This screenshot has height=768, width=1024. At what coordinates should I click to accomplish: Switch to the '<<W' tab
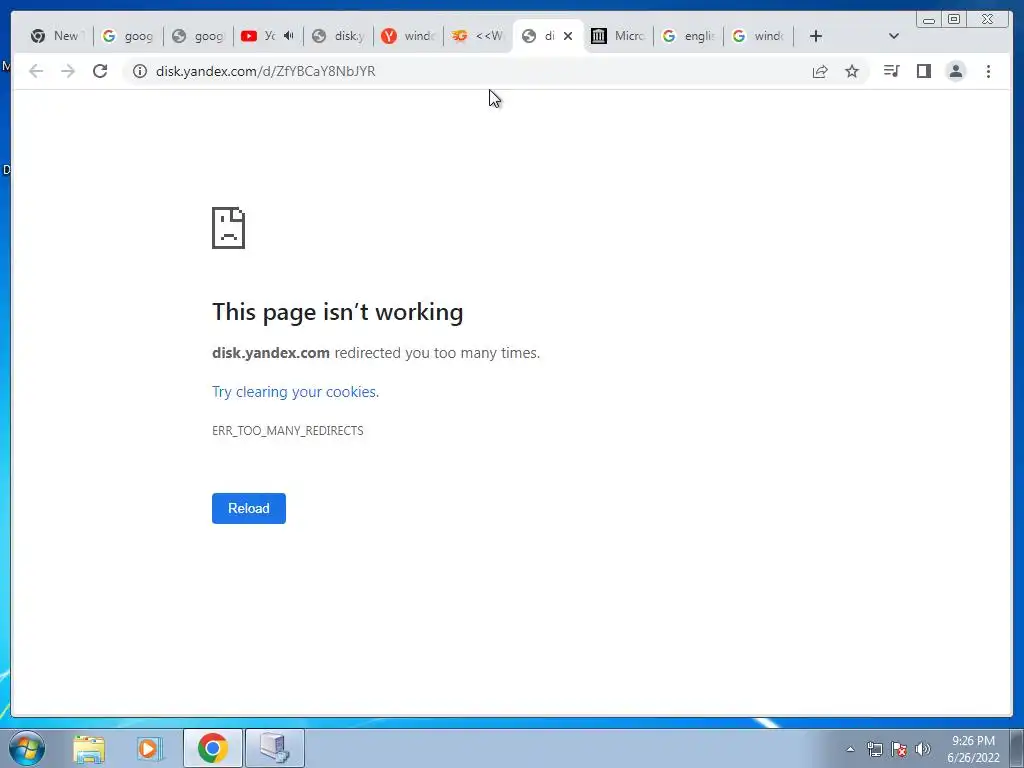(x=478, y=36)
